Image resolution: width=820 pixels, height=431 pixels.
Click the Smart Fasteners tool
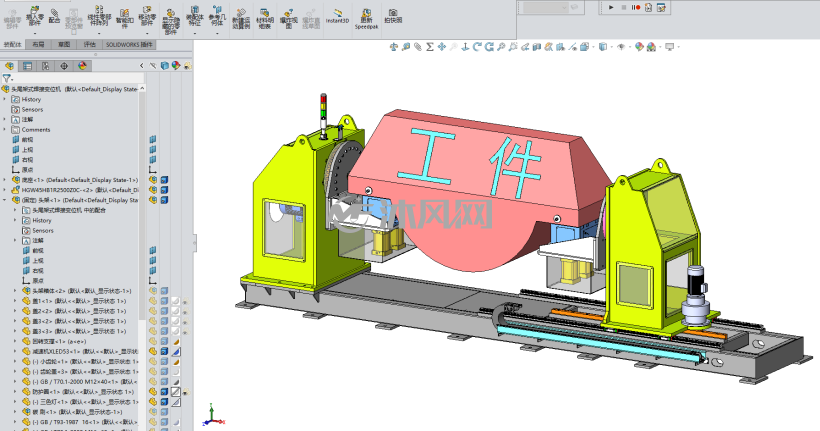[124, 18]
